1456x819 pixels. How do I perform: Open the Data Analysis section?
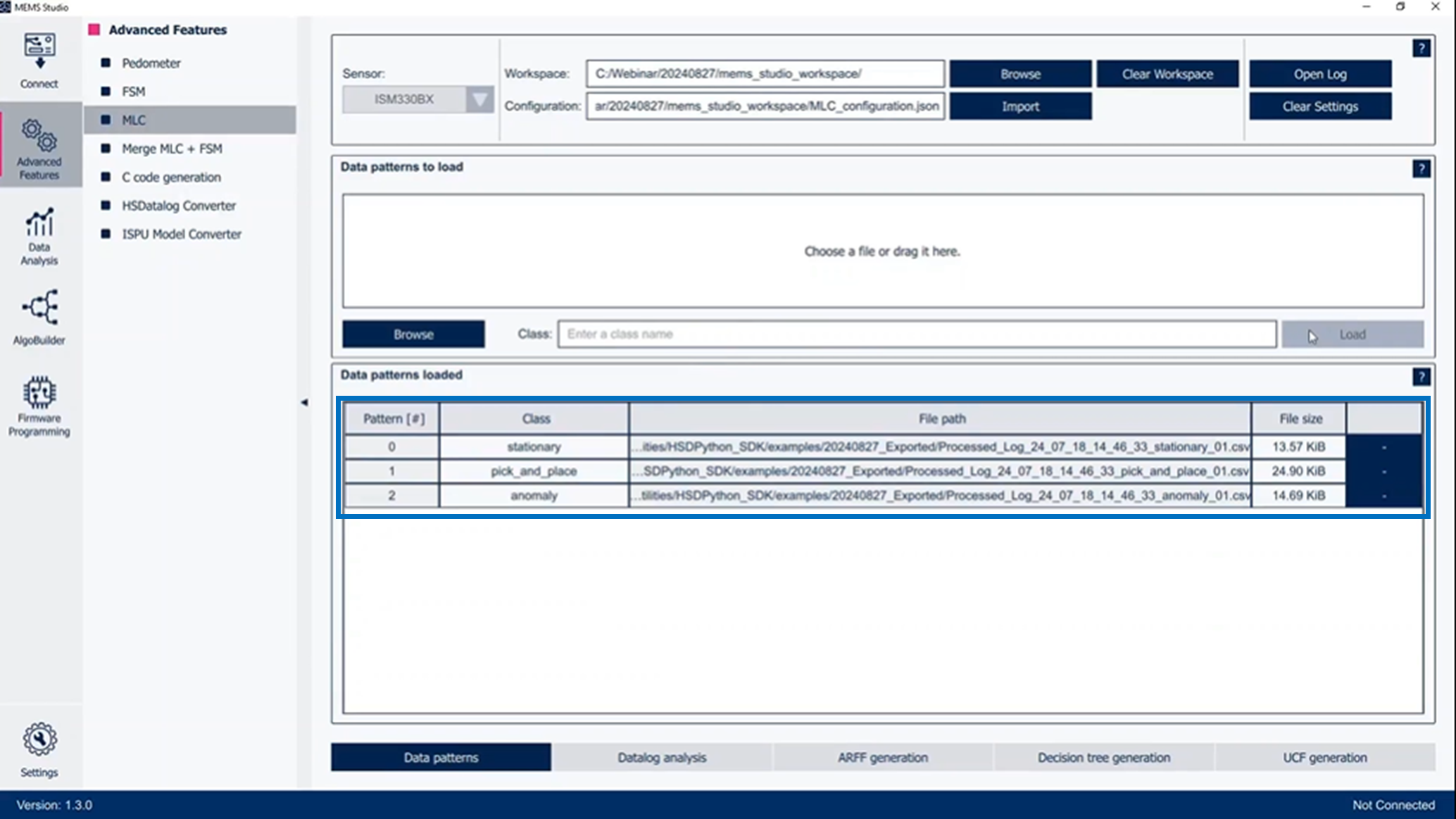click(39, 236)
